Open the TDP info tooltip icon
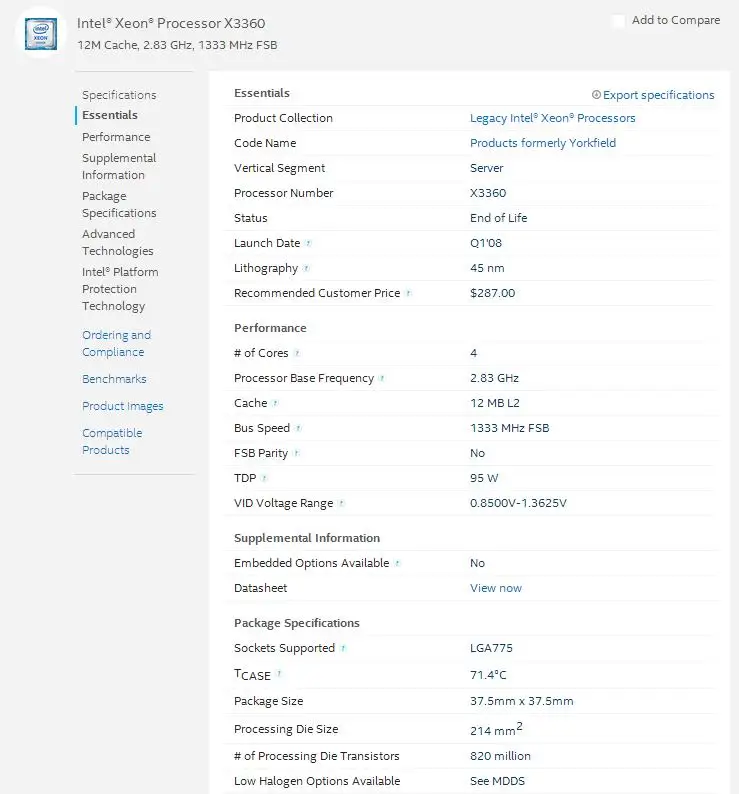The height and width of the screenshot is (794, 739). [264, 478]
